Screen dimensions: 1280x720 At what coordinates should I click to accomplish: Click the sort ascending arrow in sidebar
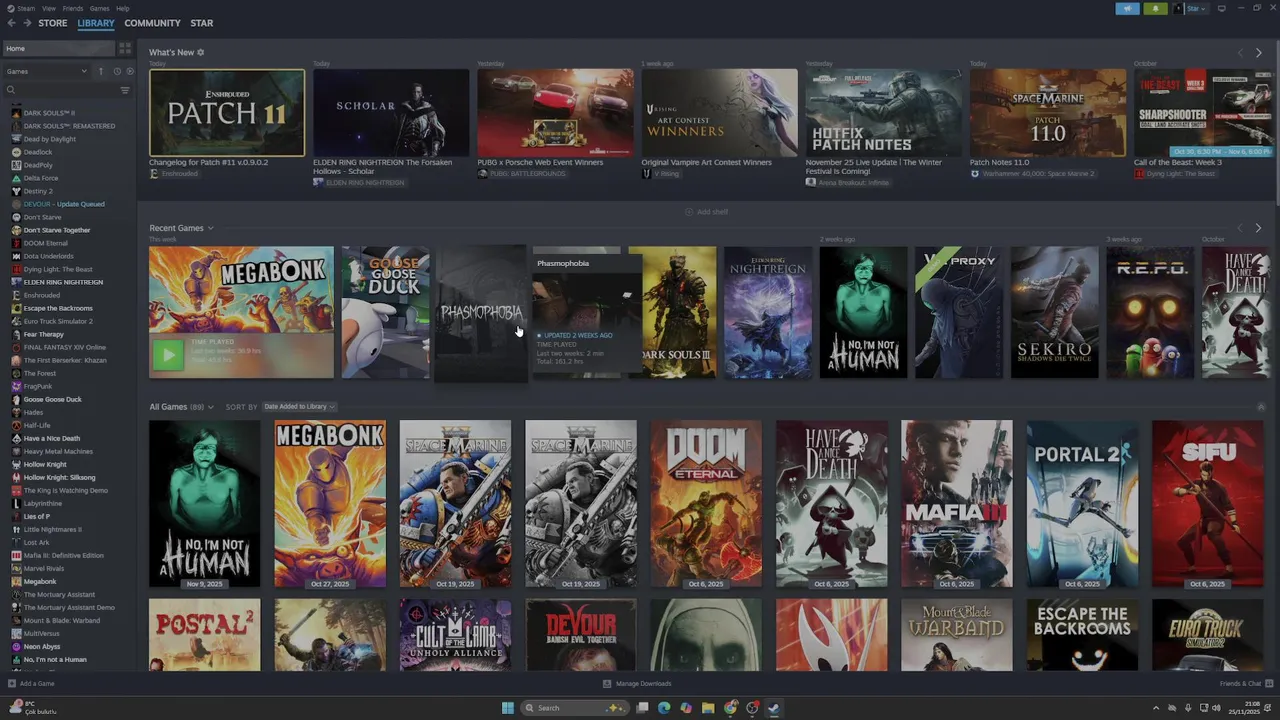[100, 71]
